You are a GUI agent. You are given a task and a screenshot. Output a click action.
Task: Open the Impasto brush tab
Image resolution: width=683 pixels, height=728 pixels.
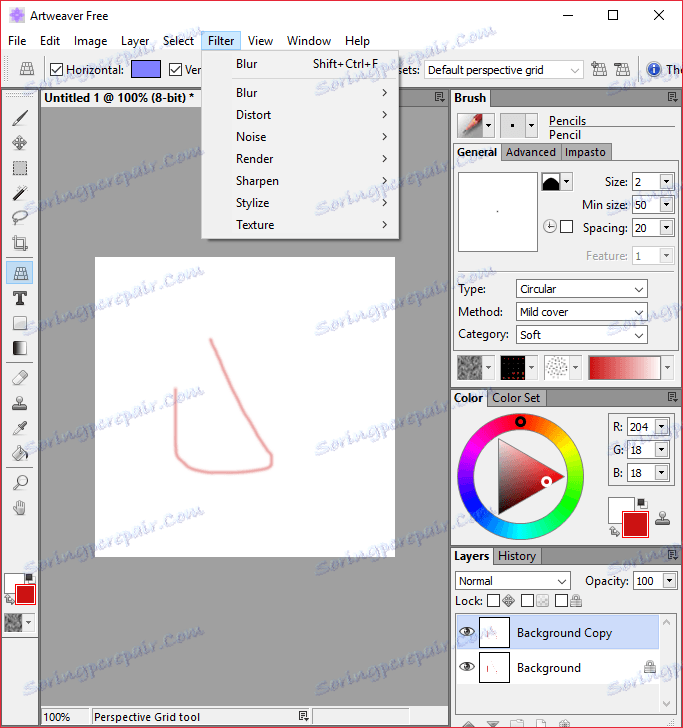(x=585, y=152)
